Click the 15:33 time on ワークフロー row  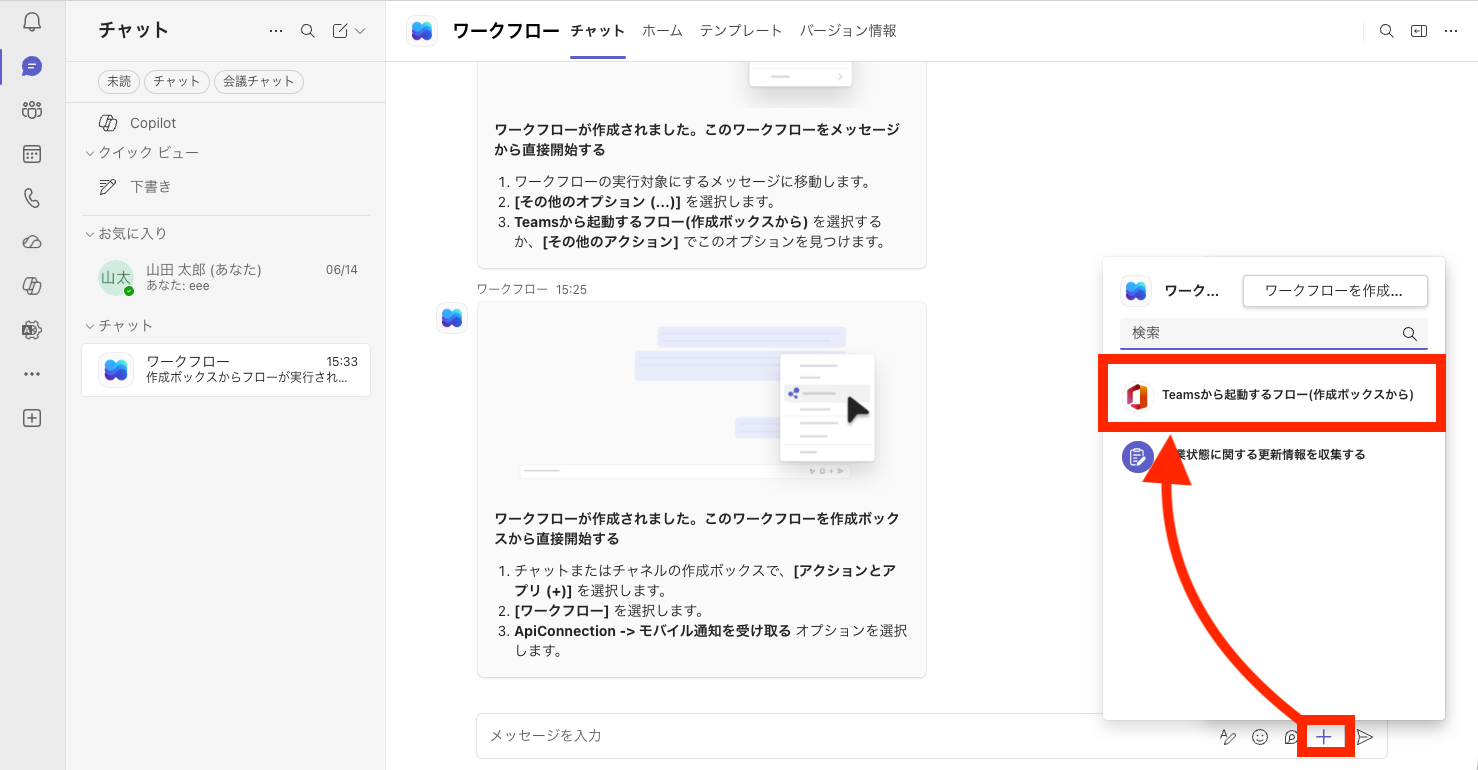342,361
